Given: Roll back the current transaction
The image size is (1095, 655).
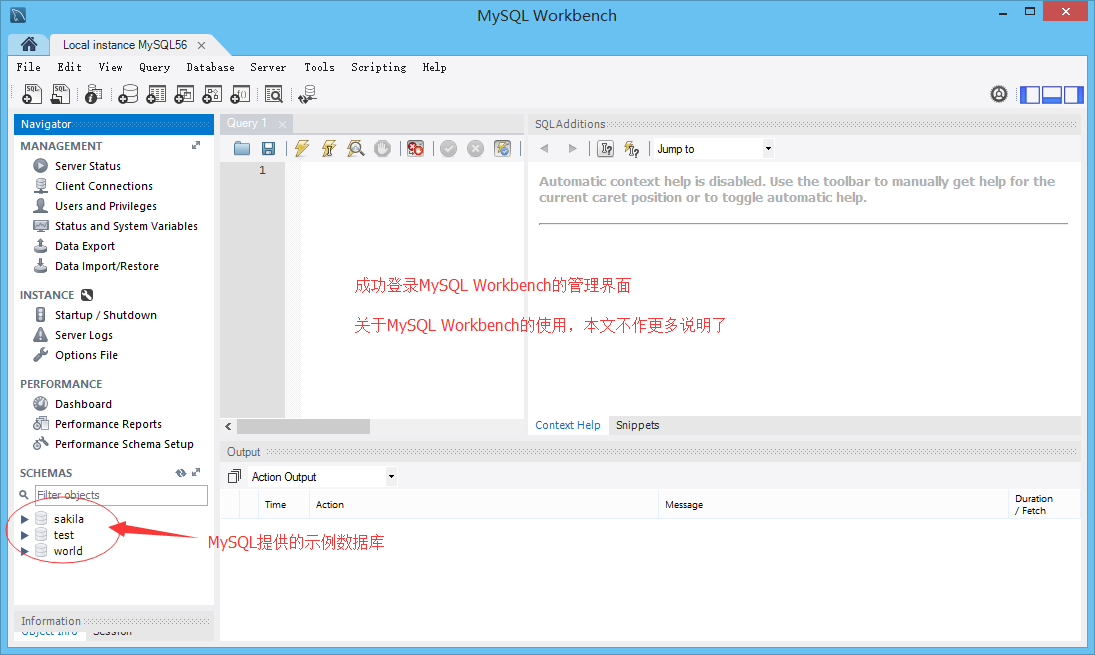Looking at the screenshot, I should [475, 148].
